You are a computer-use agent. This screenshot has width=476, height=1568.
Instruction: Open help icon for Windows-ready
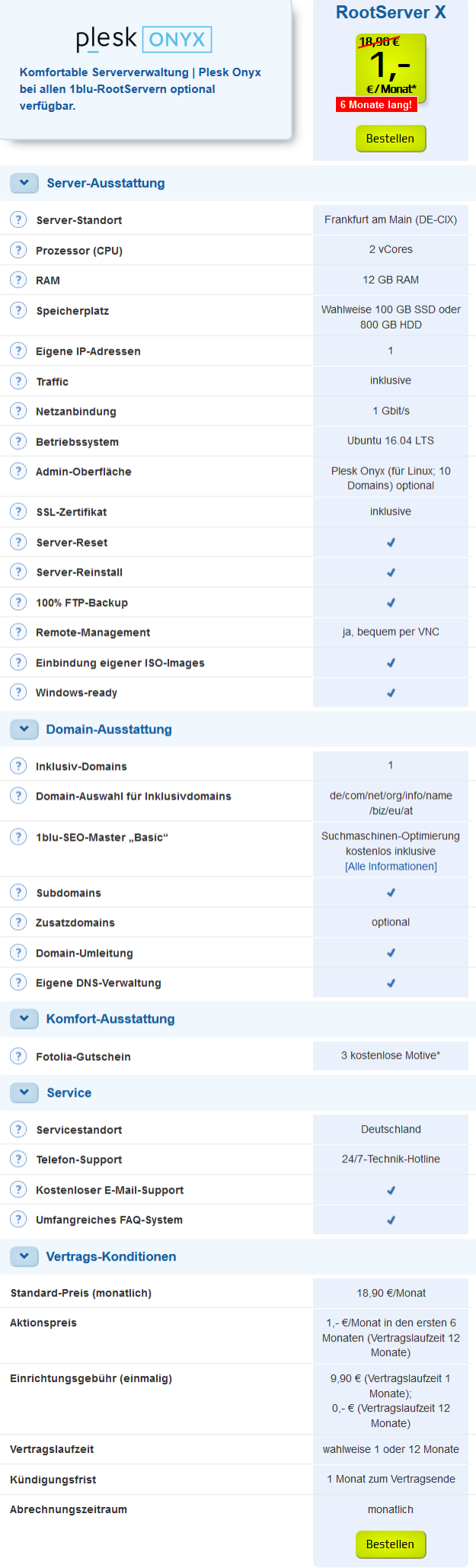18,692
